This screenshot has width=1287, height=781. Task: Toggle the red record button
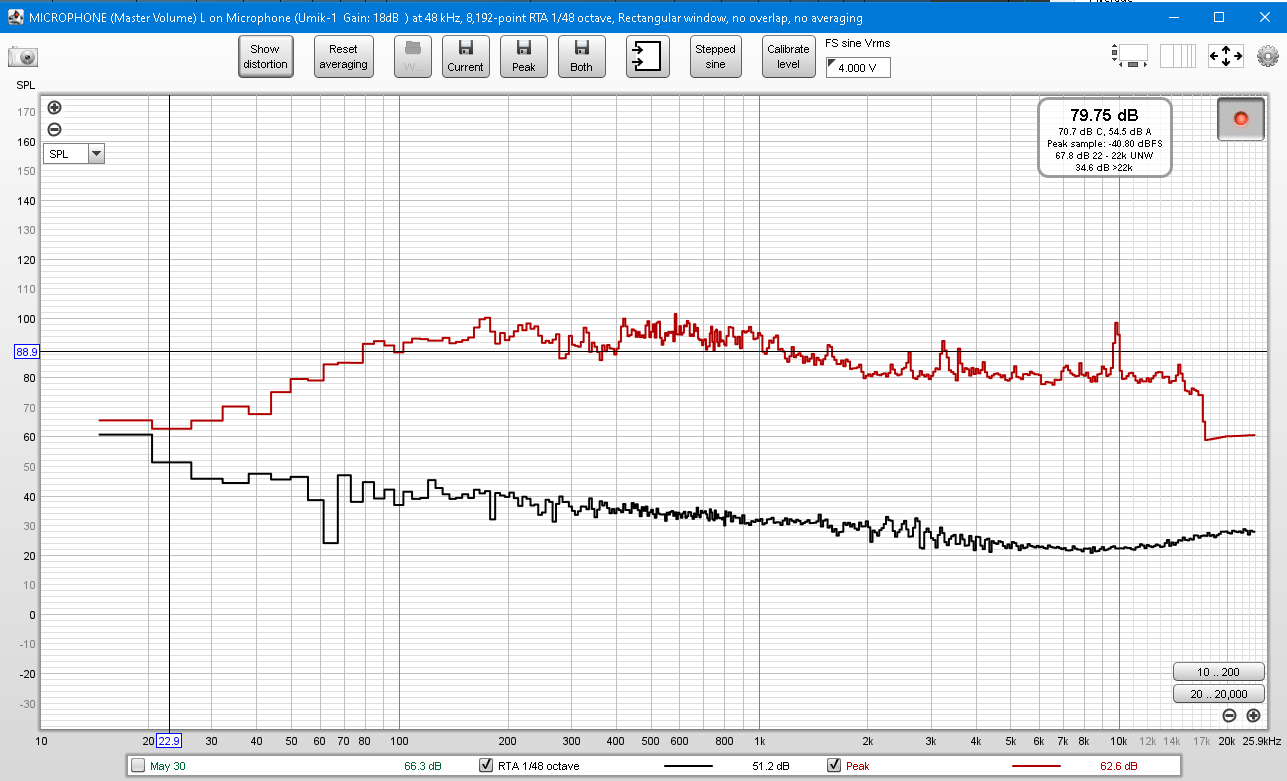(x=1241, y=118)
